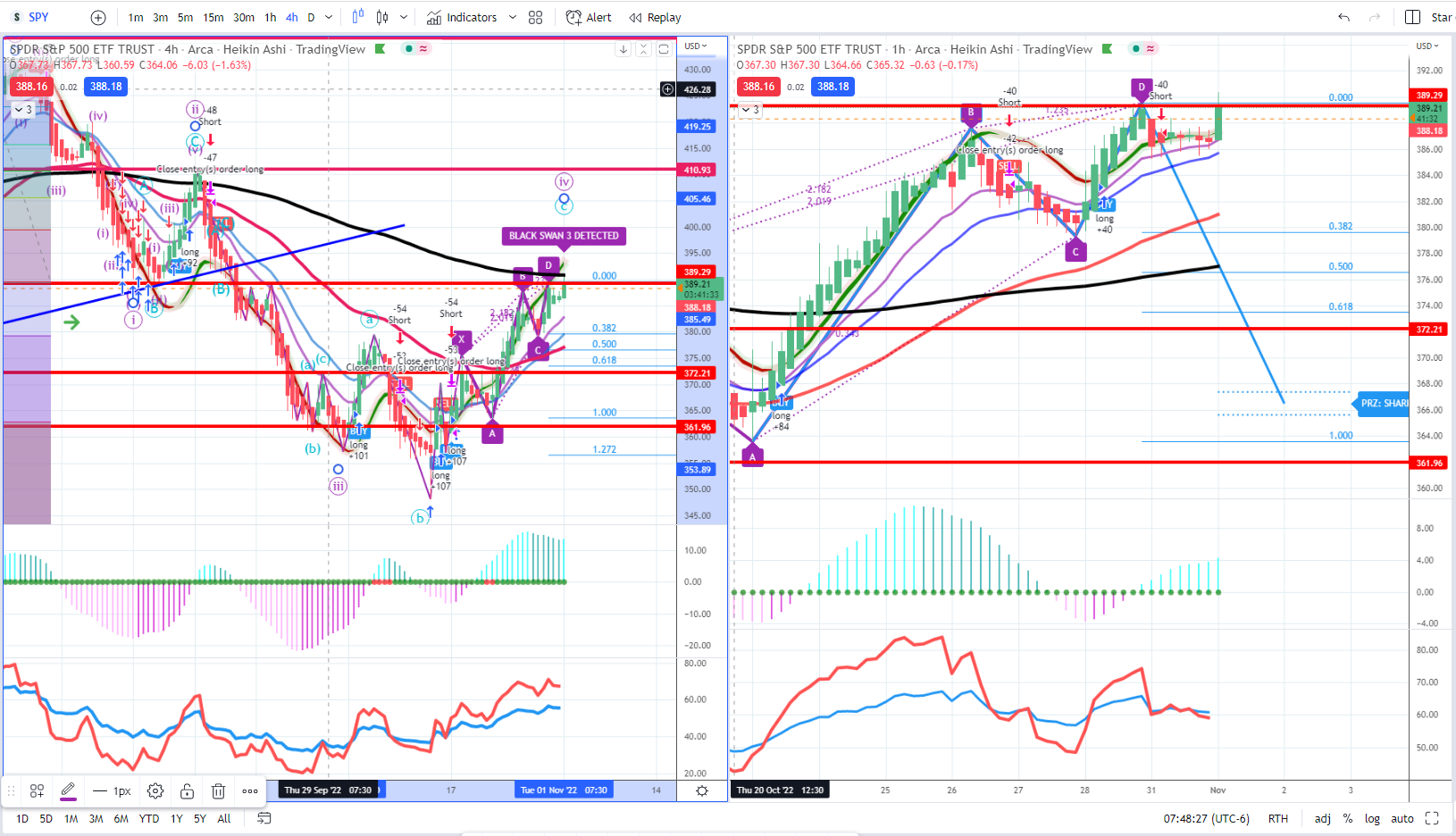Select the 5Y date range
The width and height of the screenshot is (1456, 836).
pyautogui.click(x=200, y=818)
